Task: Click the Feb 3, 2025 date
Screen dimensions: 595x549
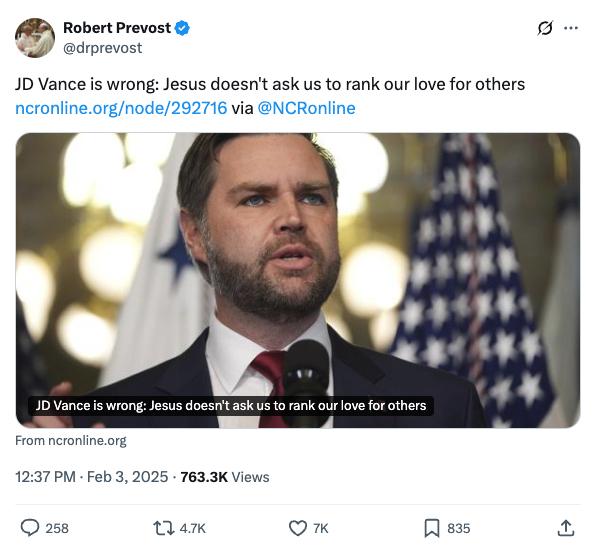Action: [128, 477]
